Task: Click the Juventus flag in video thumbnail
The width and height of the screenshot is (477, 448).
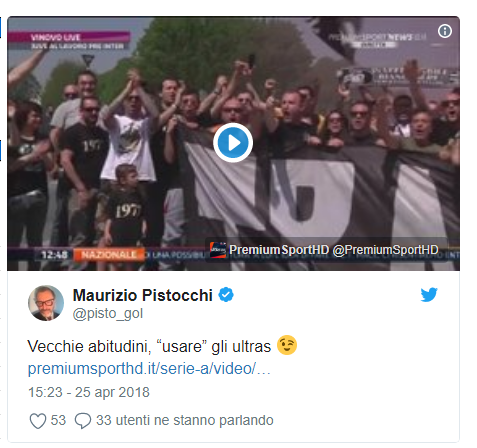Action: [x=320, y=200]
